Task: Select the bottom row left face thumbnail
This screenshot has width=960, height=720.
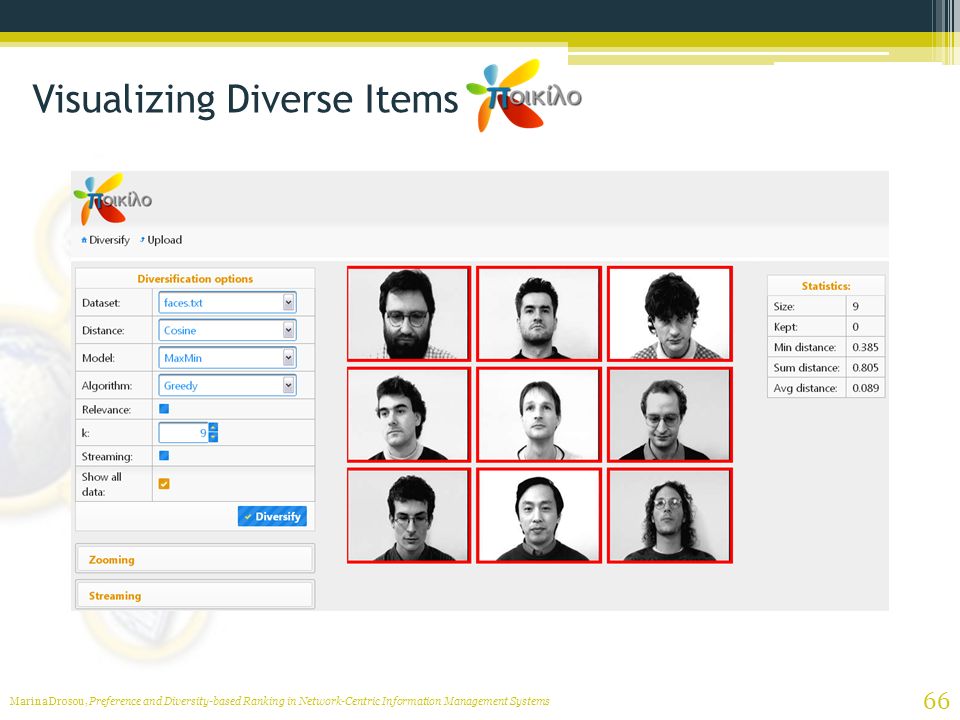Action: point(408,516)
